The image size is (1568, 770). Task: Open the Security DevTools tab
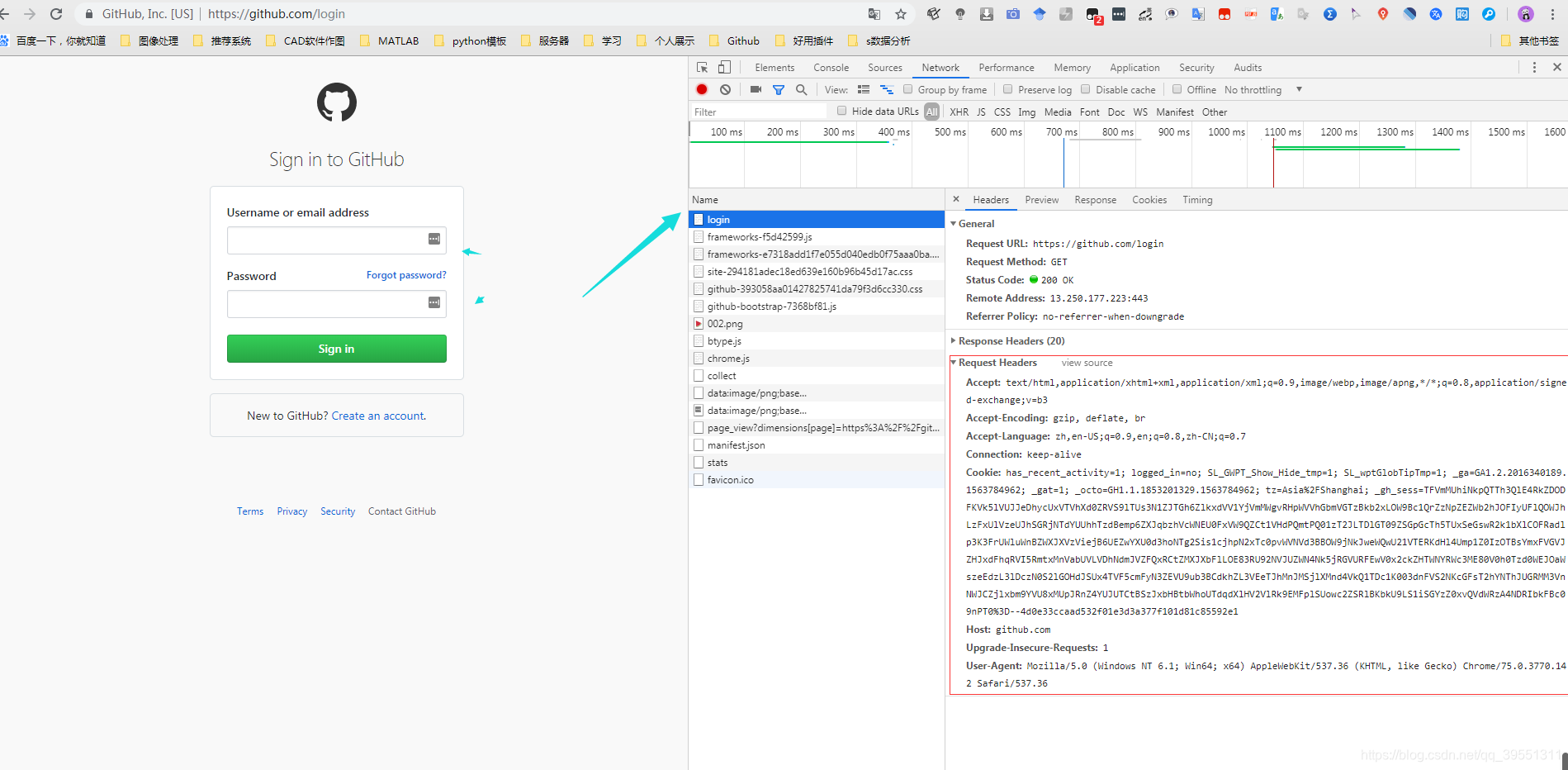(1196, 68)
